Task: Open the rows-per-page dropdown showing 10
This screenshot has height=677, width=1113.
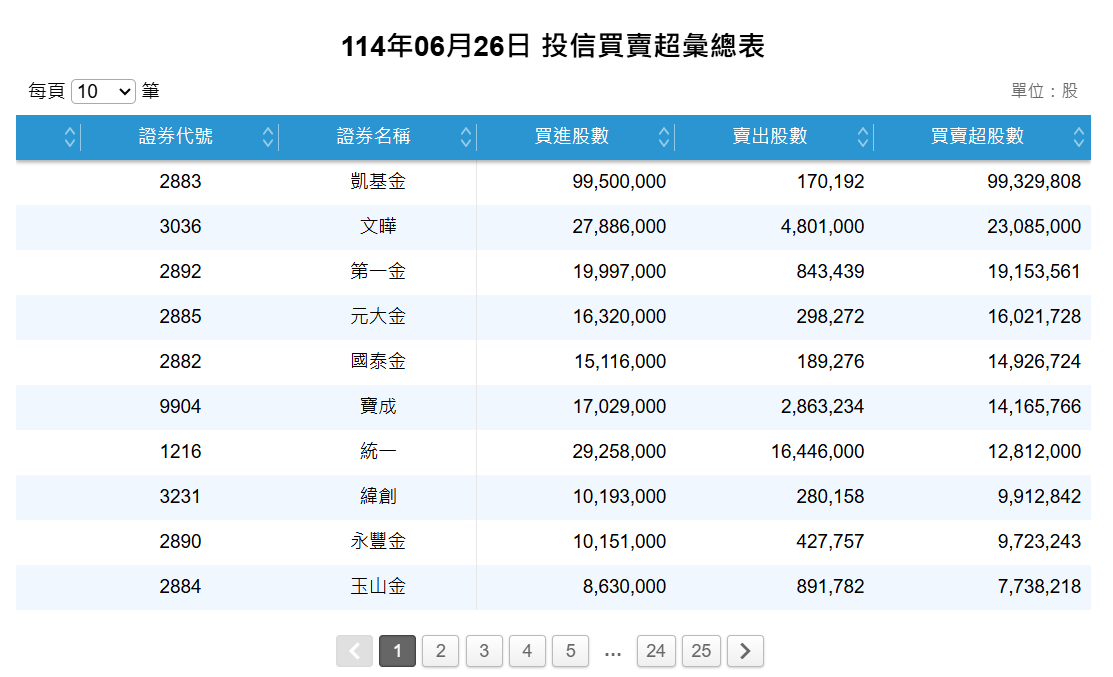Action: [103, 92]
